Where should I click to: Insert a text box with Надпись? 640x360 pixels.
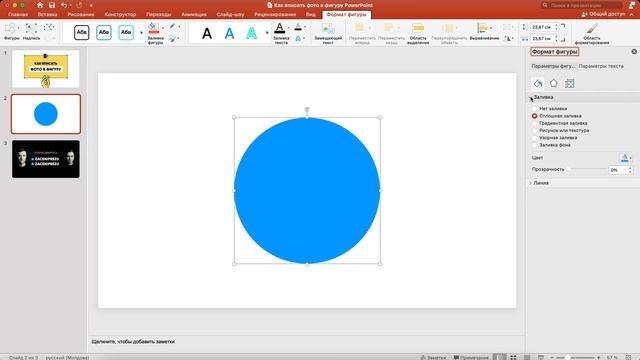pos(31,32)
